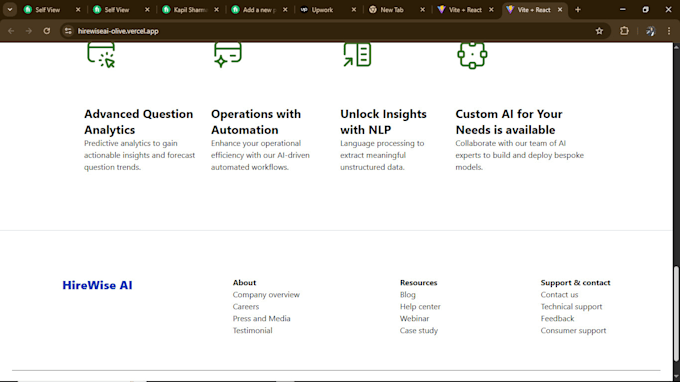This screenshot has height=382, width=680.
Task: Click the Custom AI puzzle-shaped icon
Action: (472, 56)
